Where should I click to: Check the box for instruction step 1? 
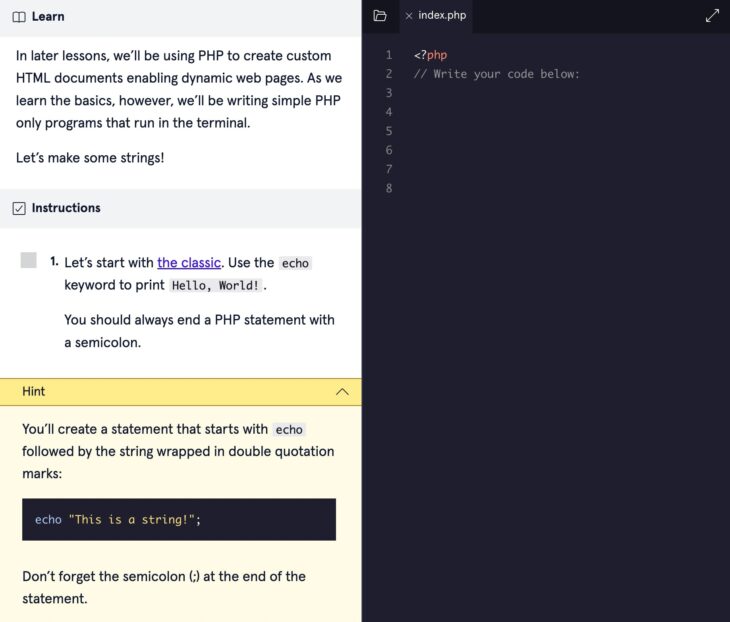coord(29,261)
